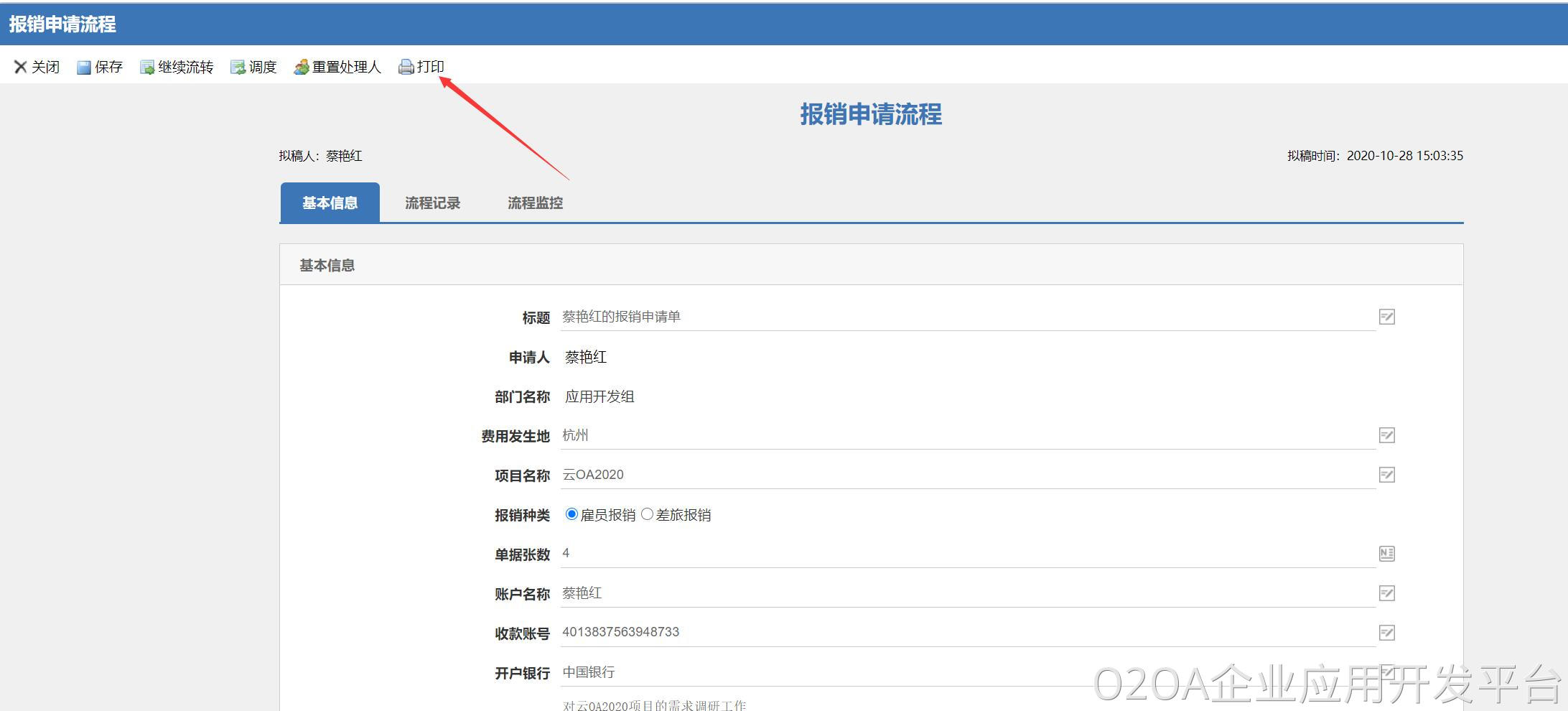Click the 重置处理人 toolbar icon

tap(302, 68)
